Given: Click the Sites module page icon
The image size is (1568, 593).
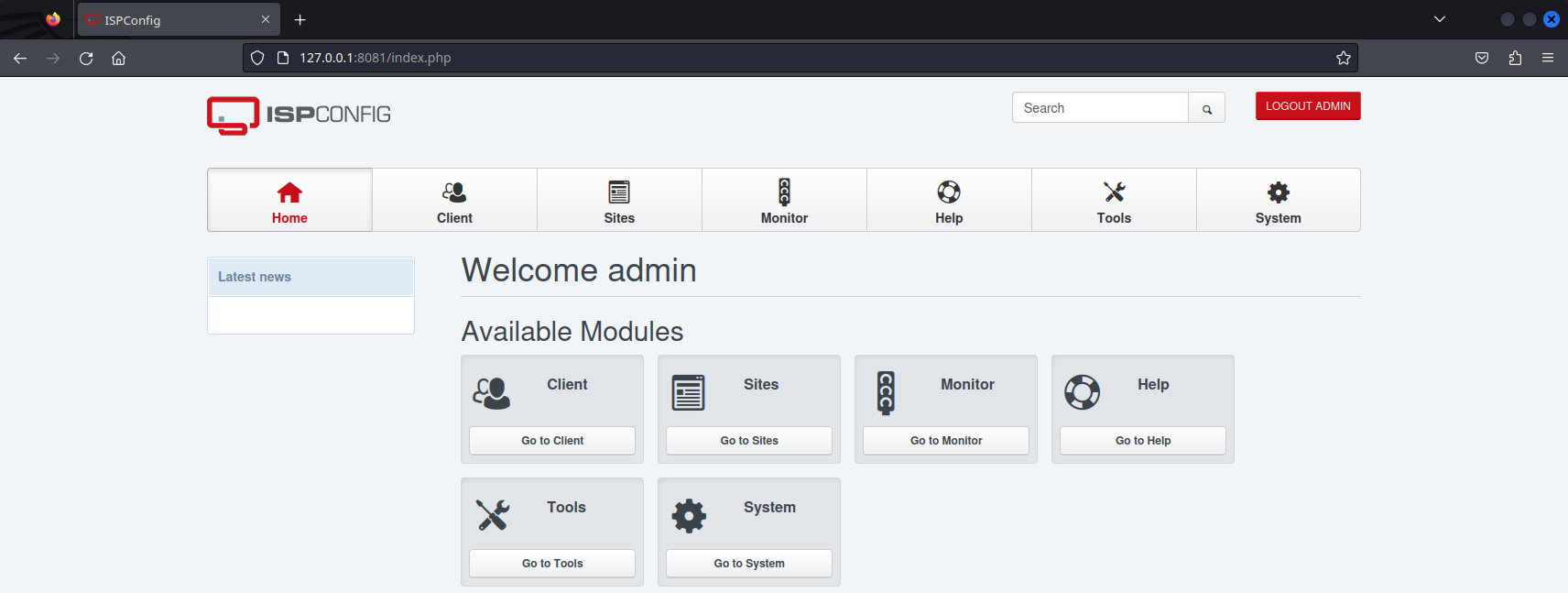Looking at the screenshot, I should [x=688, y=393].
